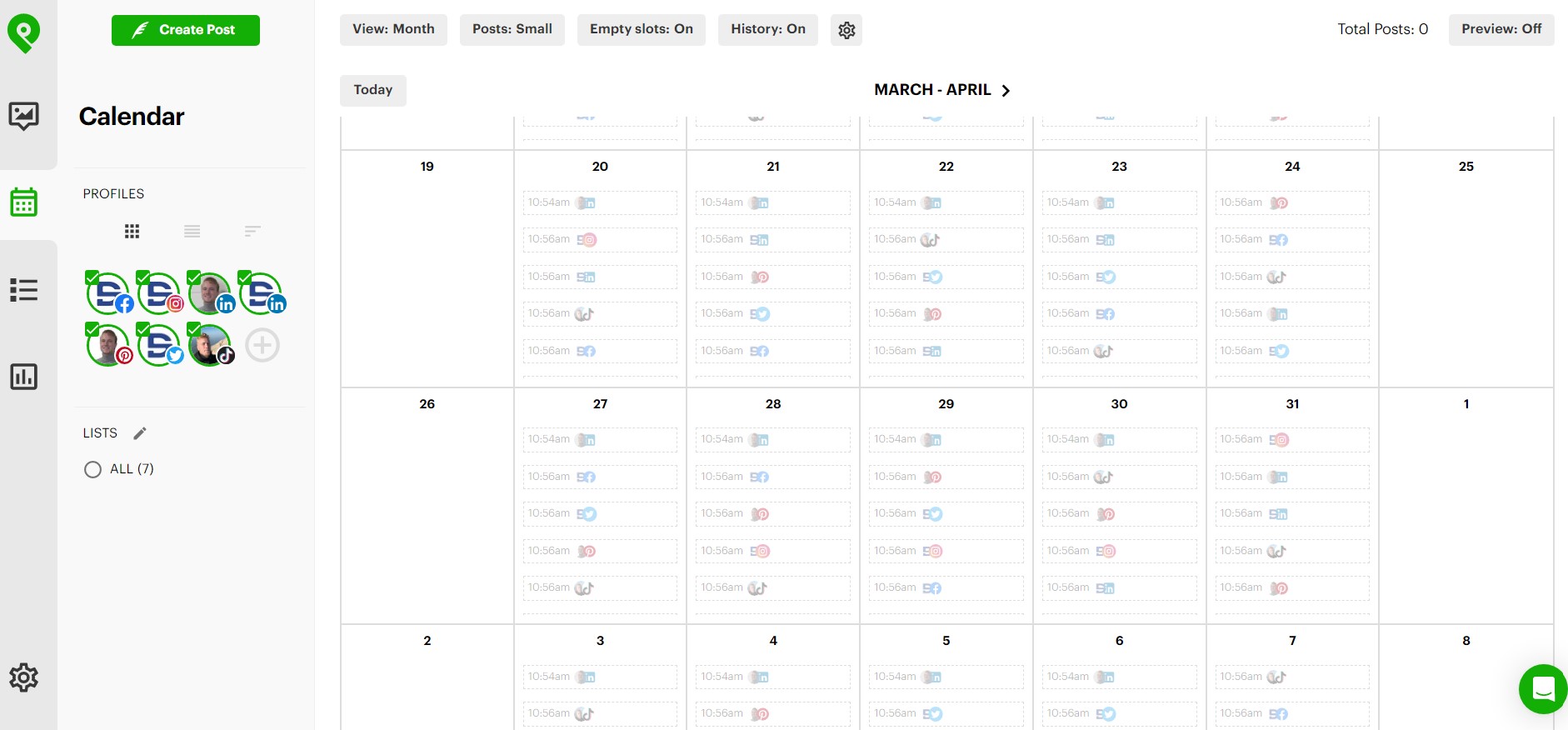Screen dimensions: 1568x730
Task: Click the Create Post button
Action: pos(186,30)
